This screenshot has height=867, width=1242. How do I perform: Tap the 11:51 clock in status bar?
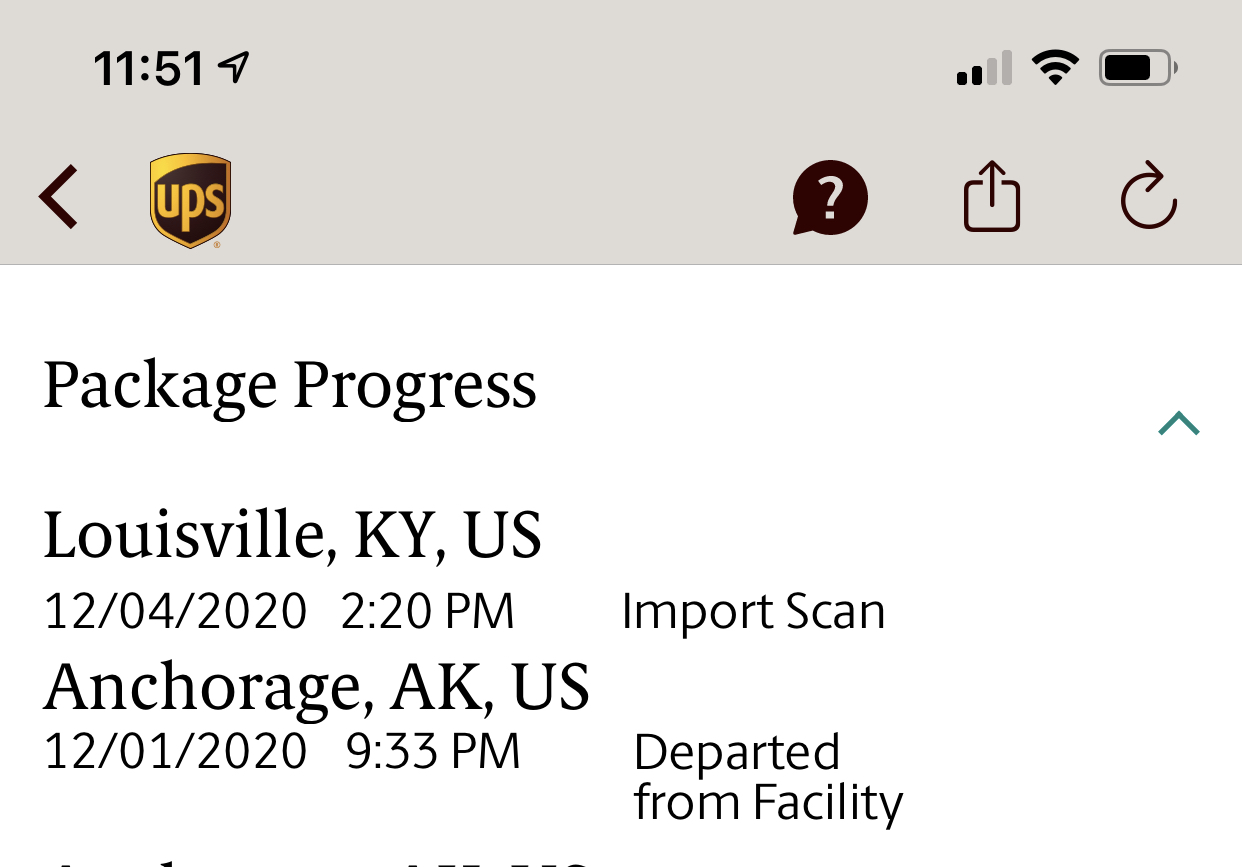pos(149,70)
